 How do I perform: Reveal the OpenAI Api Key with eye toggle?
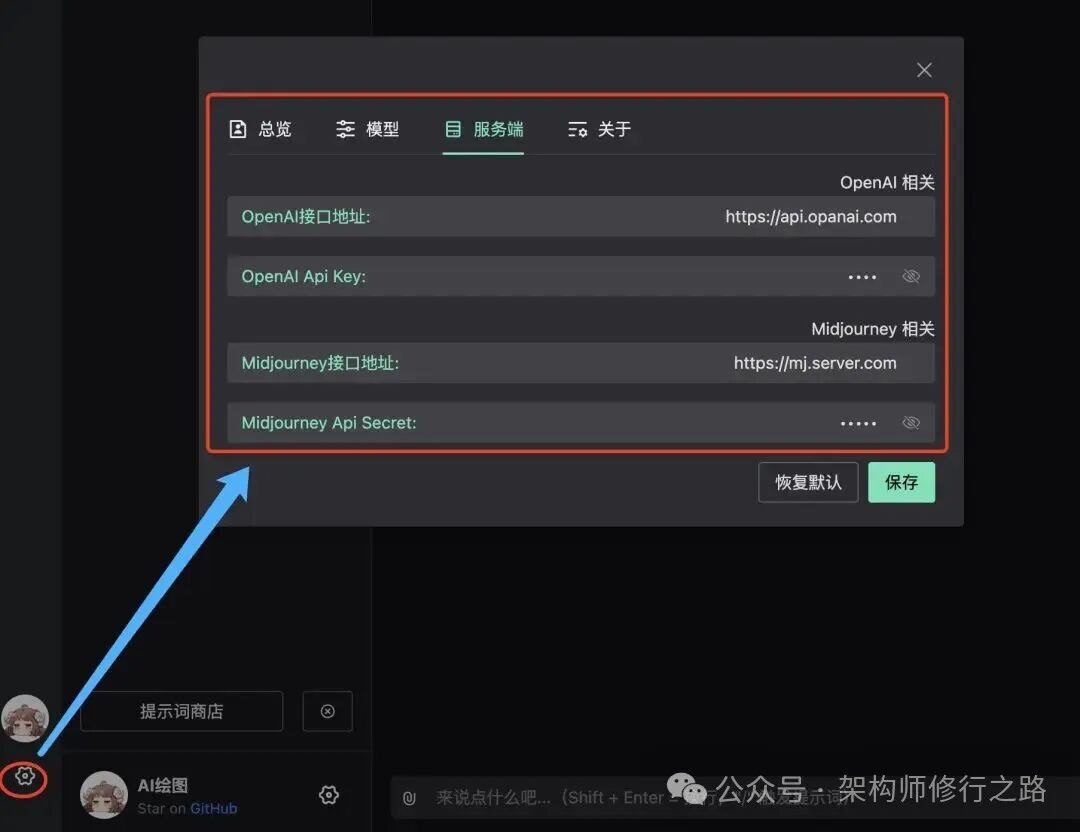(x=911, y=276)
